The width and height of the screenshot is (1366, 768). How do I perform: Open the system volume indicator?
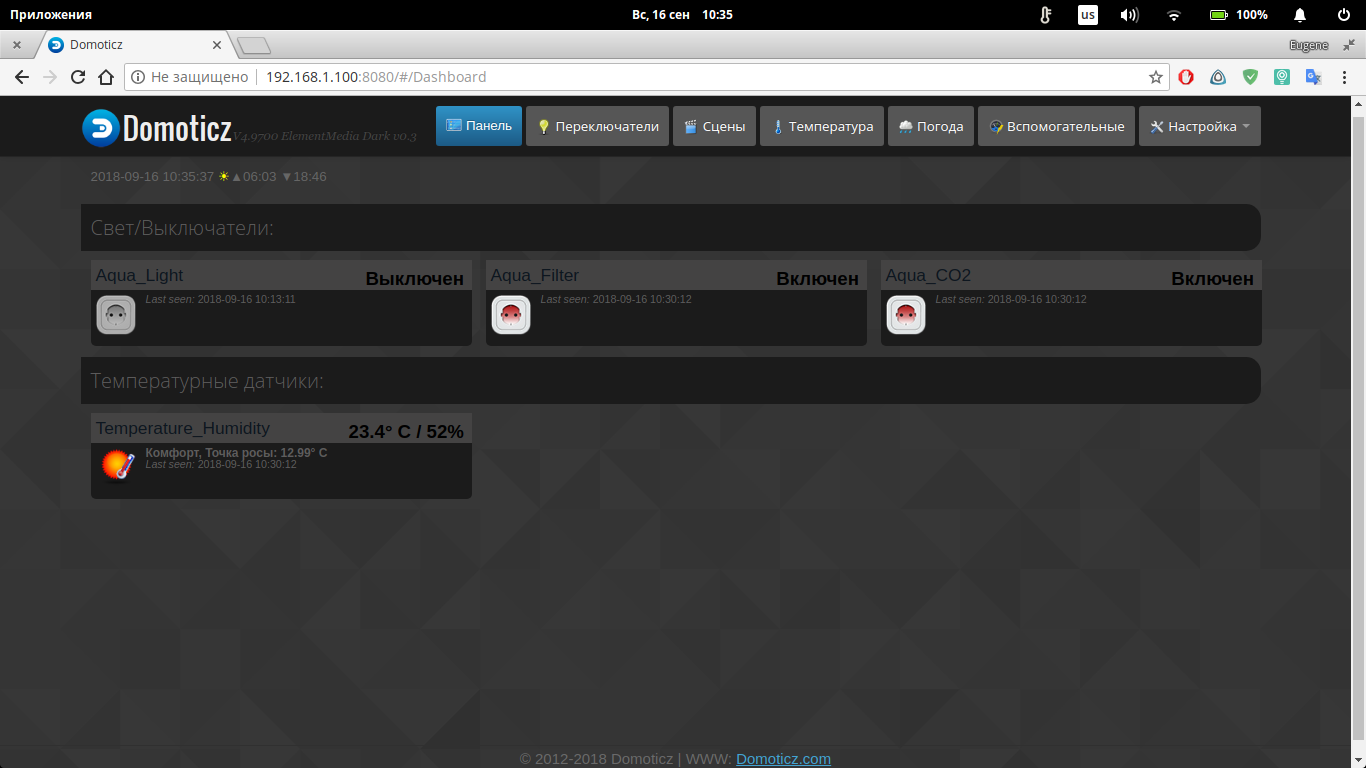[1129, 15]
